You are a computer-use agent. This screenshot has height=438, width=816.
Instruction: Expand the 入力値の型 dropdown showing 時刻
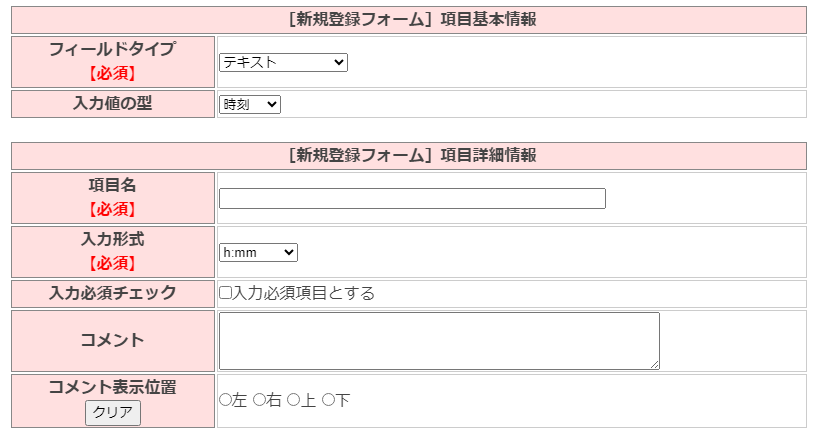(250, 104)
